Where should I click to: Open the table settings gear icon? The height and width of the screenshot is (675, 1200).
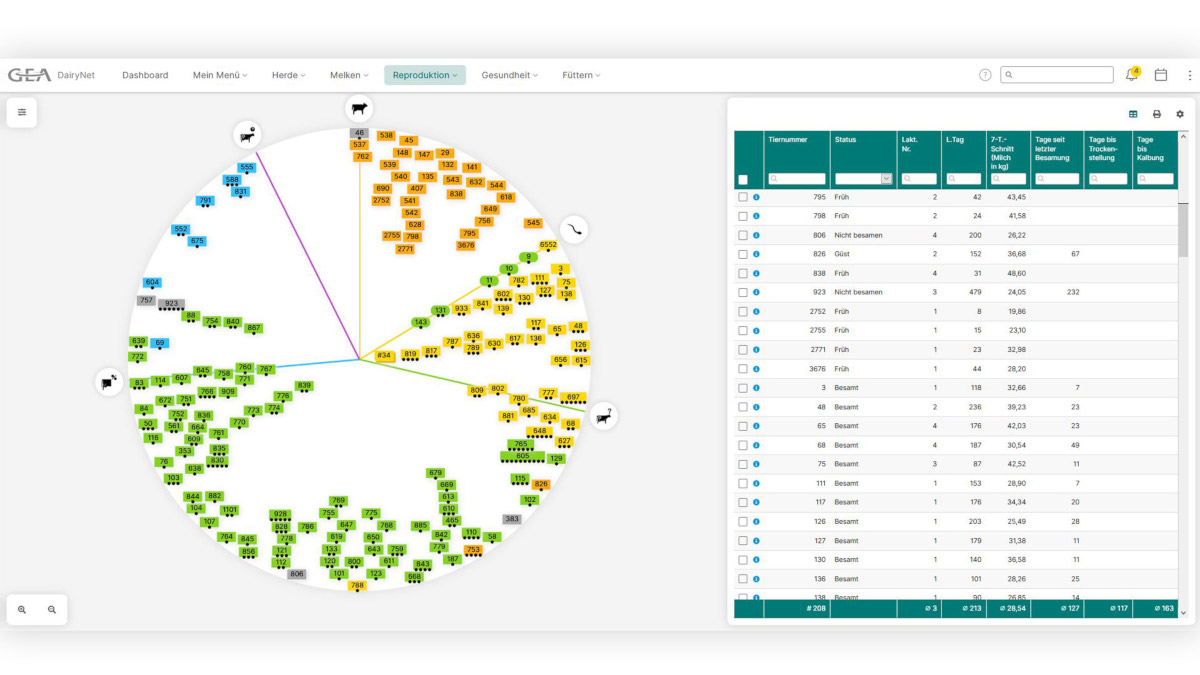point(1180,114)
